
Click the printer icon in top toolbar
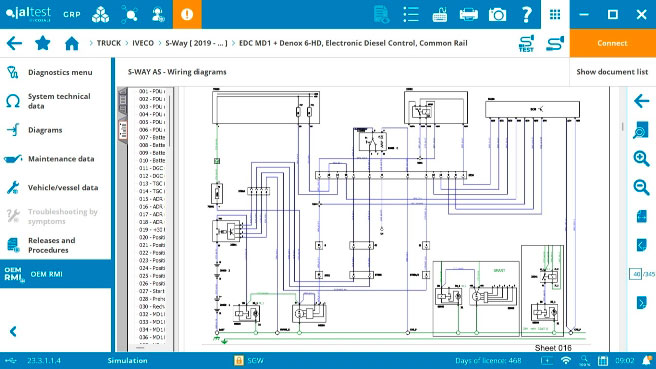click(x=469, y=15)
